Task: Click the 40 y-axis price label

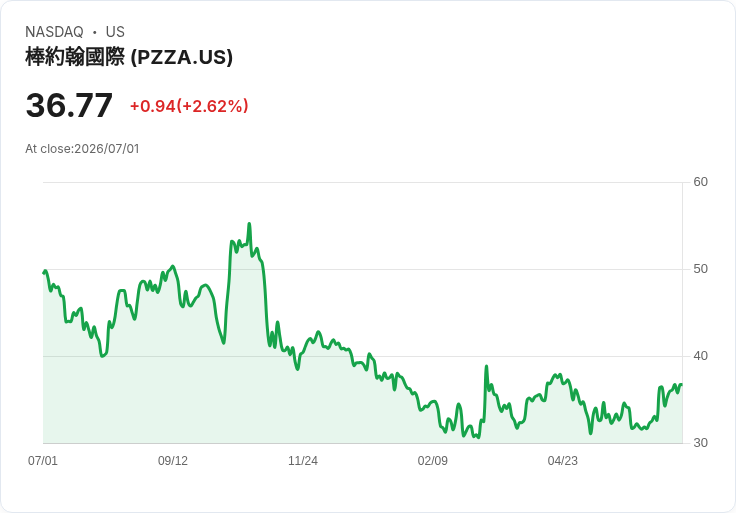Action: pos(700,356)
